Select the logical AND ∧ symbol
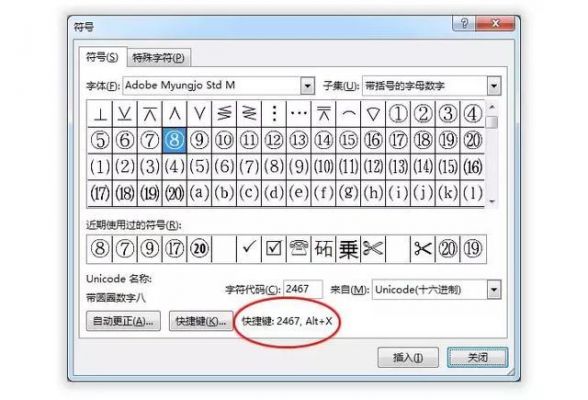This screenshot has width=588, height=400. (x=174, y=114)
